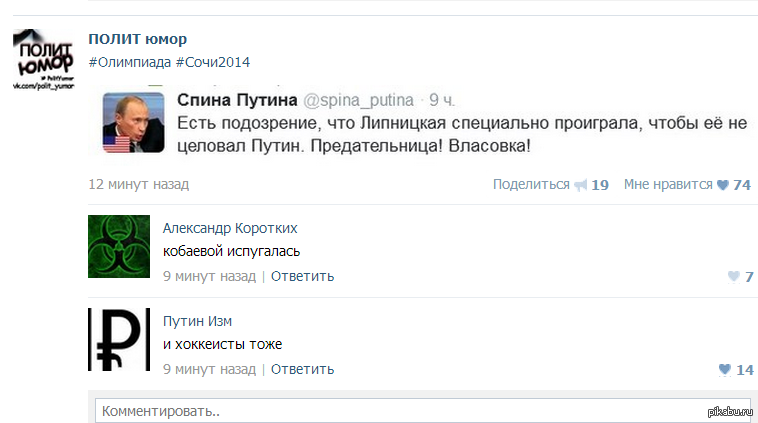Click Путин Изм's ruble avatar
This screenshot has height=423, width=758.
pyautogui.click(x=118, y=340)
